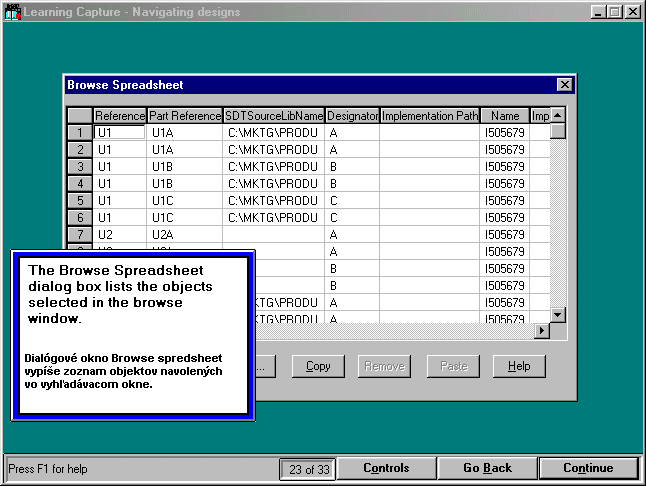
Task: Select row 1 header in the spreadsheet
Action: pyautogui.click(x=79, y=132)
